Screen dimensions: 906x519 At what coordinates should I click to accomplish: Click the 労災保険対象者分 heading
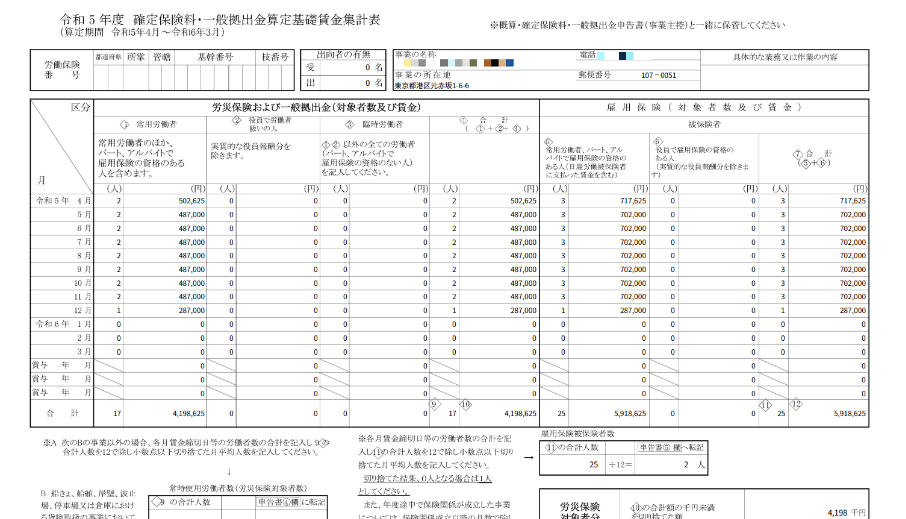tap(580, 510)
